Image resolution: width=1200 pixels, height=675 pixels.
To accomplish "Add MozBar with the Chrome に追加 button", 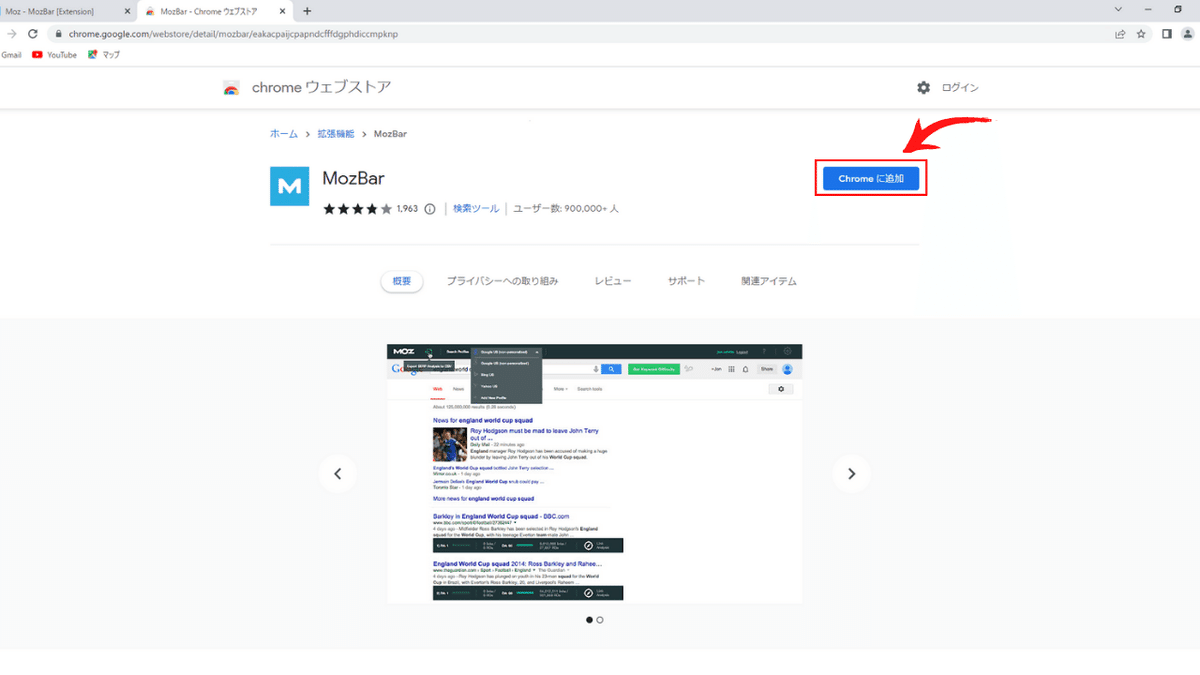I will click(871, 178).
